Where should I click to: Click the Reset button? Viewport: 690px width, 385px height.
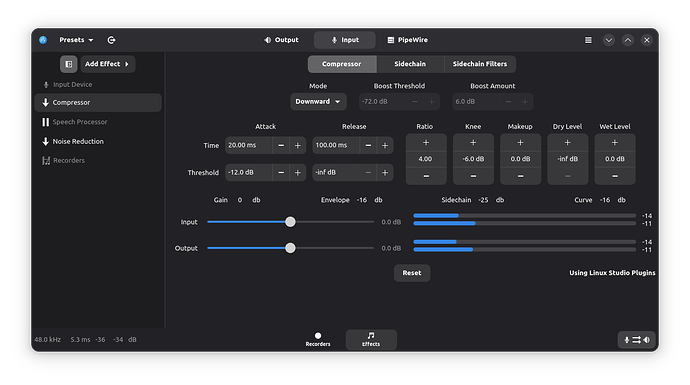click(412, 273)
